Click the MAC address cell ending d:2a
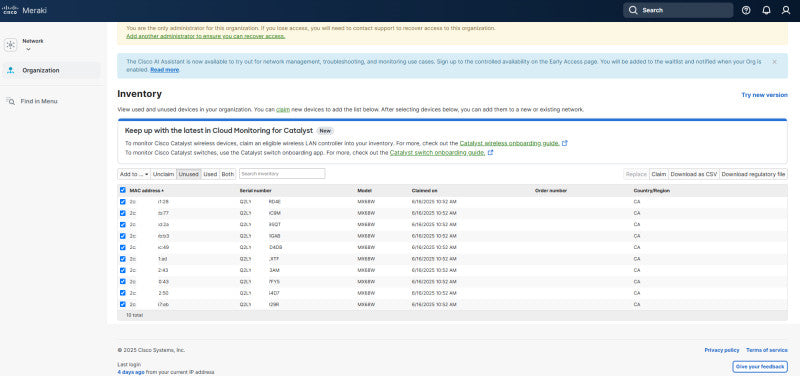This screenshot has height=376, width=800. coord(149,224)
